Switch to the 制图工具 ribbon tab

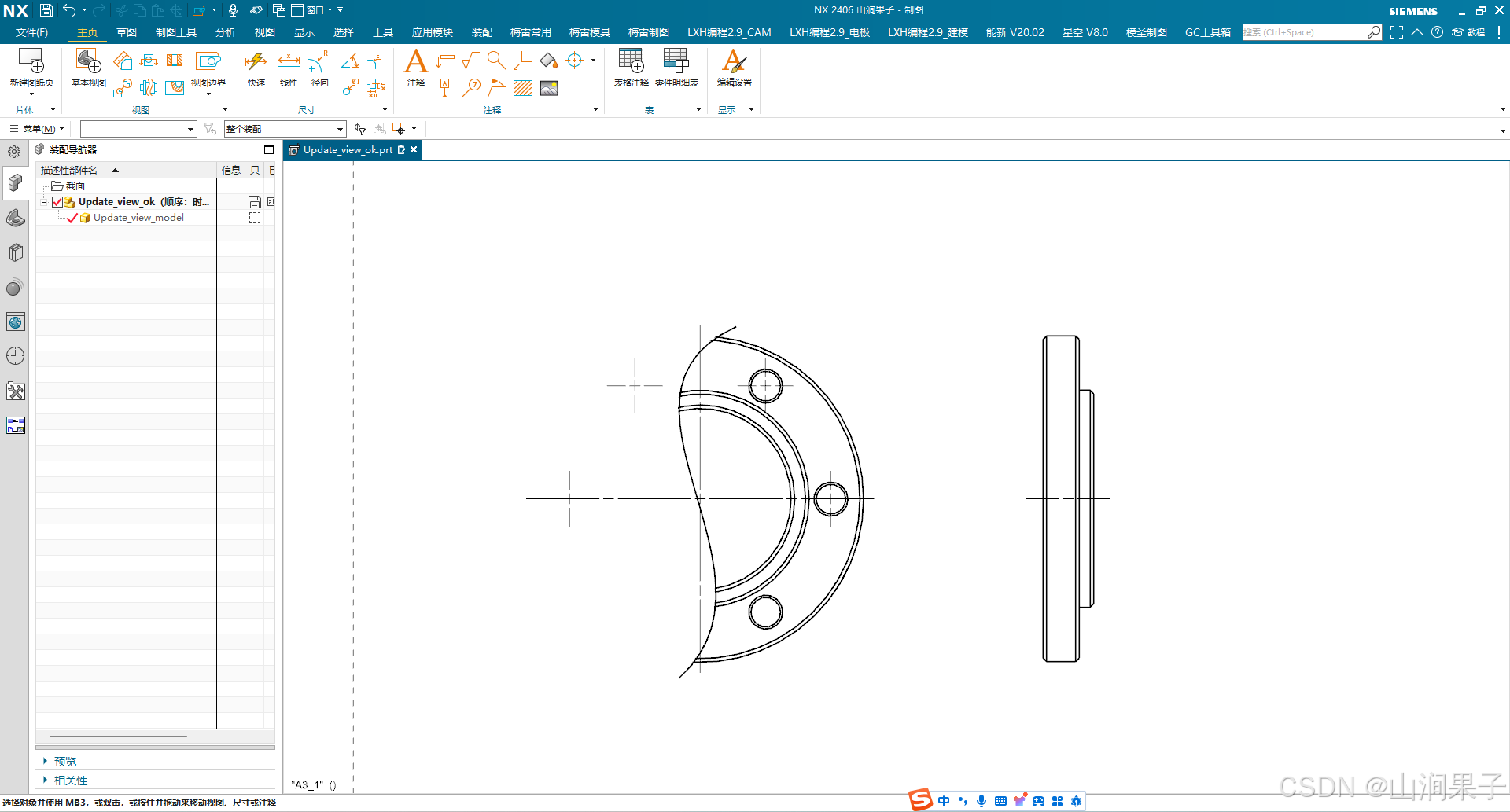click(x=176, y=32)
